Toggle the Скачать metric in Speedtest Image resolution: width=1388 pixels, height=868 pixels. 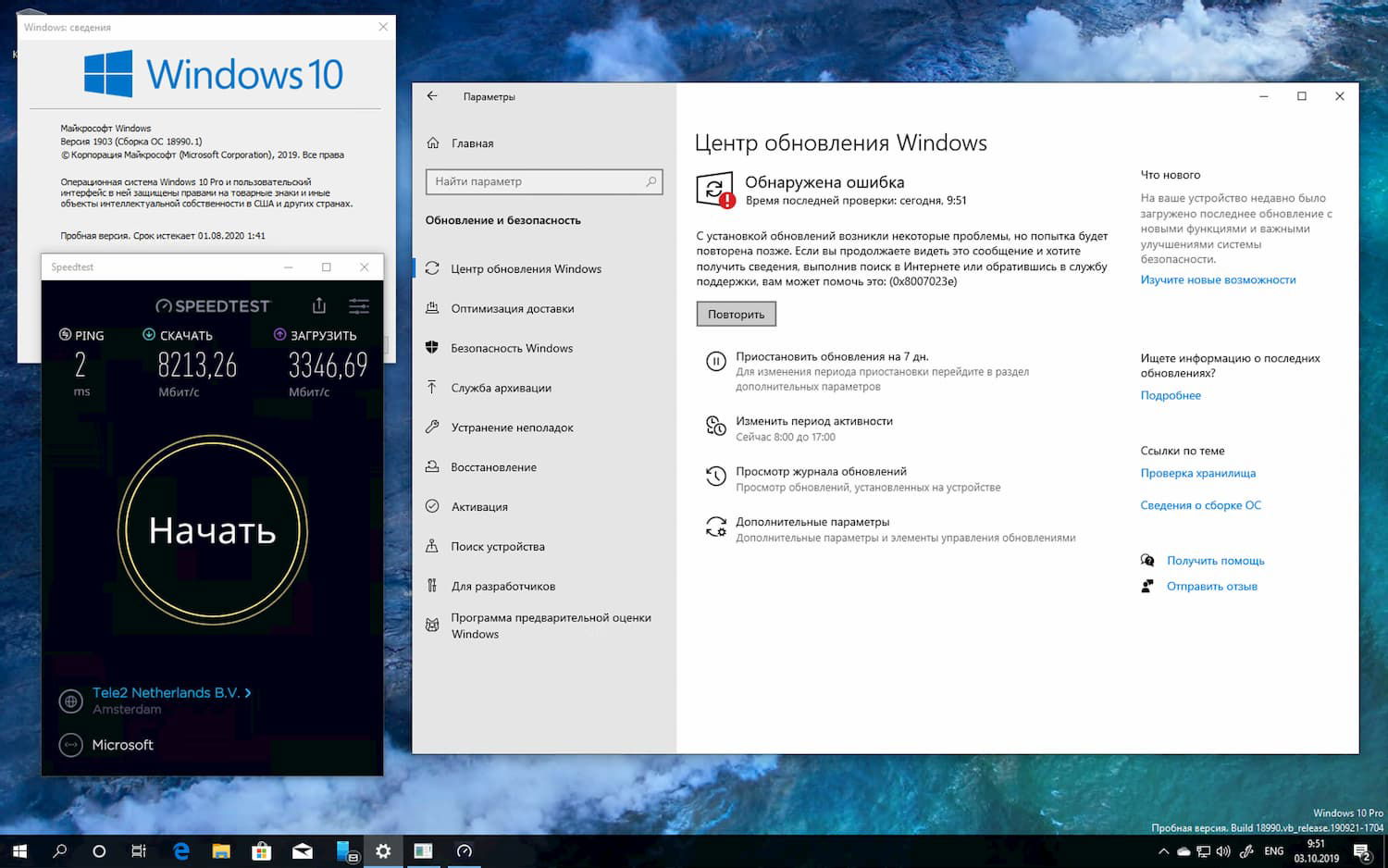(x=148, y=335)
